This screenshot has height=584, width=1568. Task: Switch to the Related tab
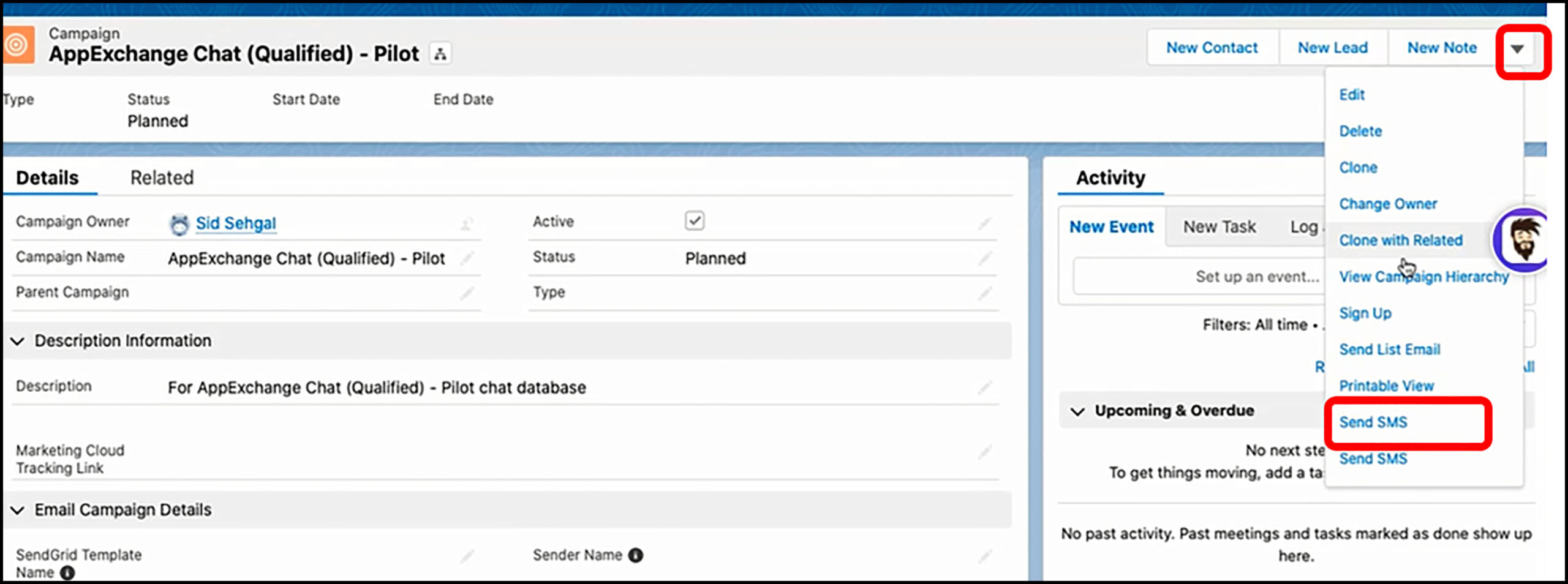tap(162, 178)
